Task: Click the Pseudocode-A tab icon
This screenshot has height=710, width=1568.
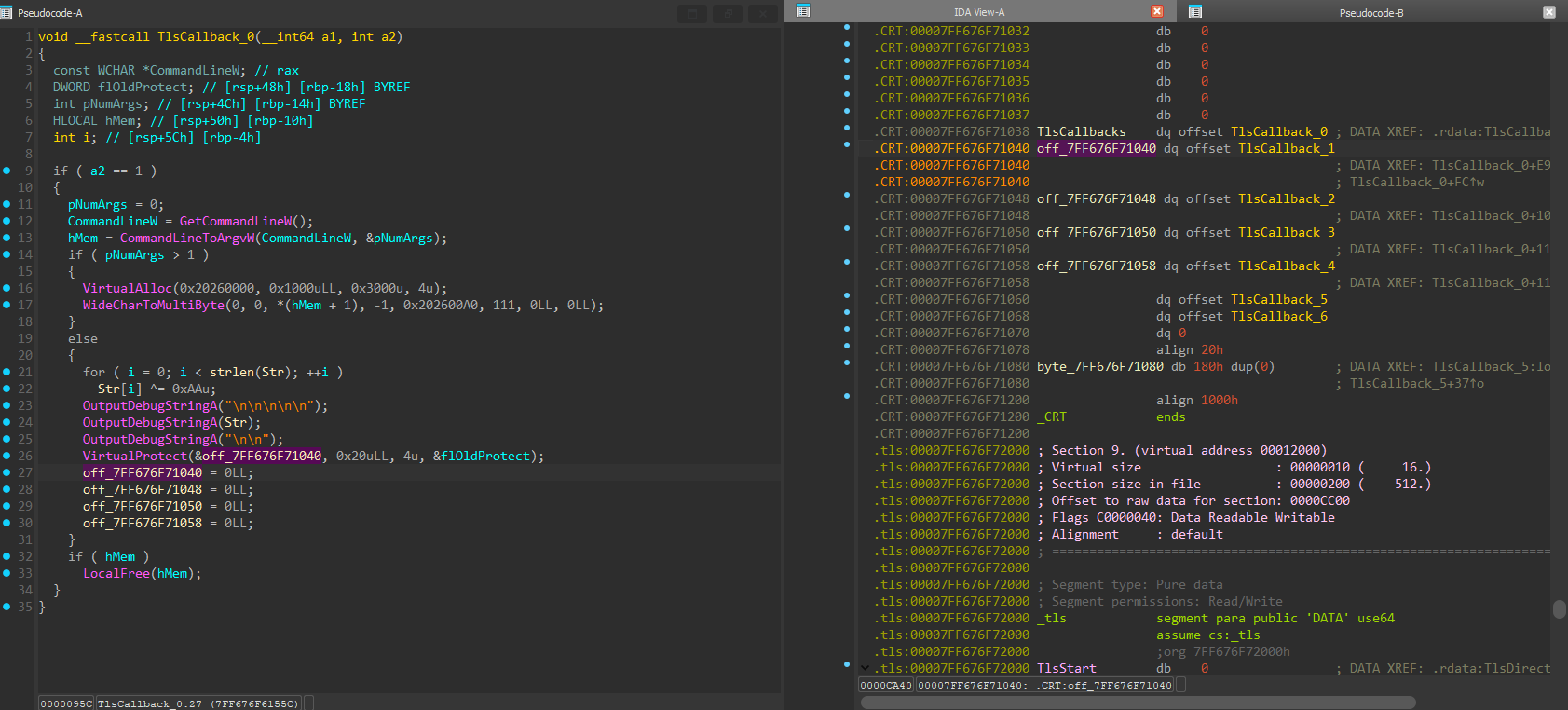Action: [7, 13]
